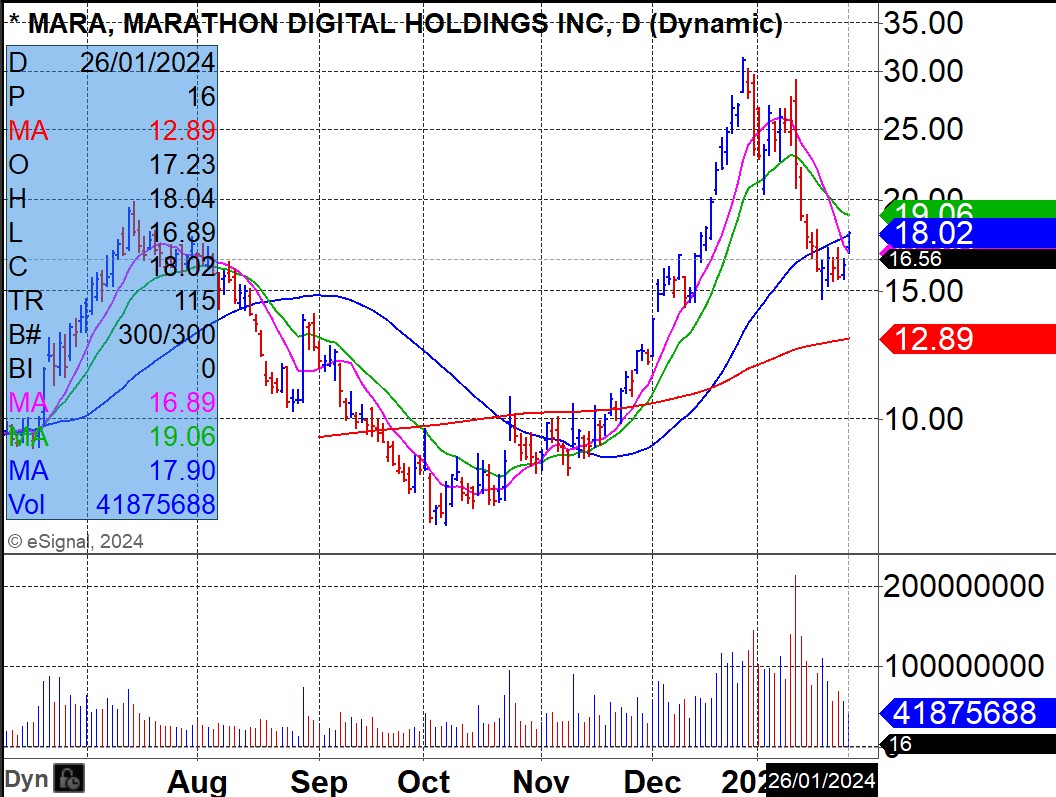Viewport: 1056px width, 797px height.
Task: Click the red MA 12.89 row in data box
Action: click(112, 130)
